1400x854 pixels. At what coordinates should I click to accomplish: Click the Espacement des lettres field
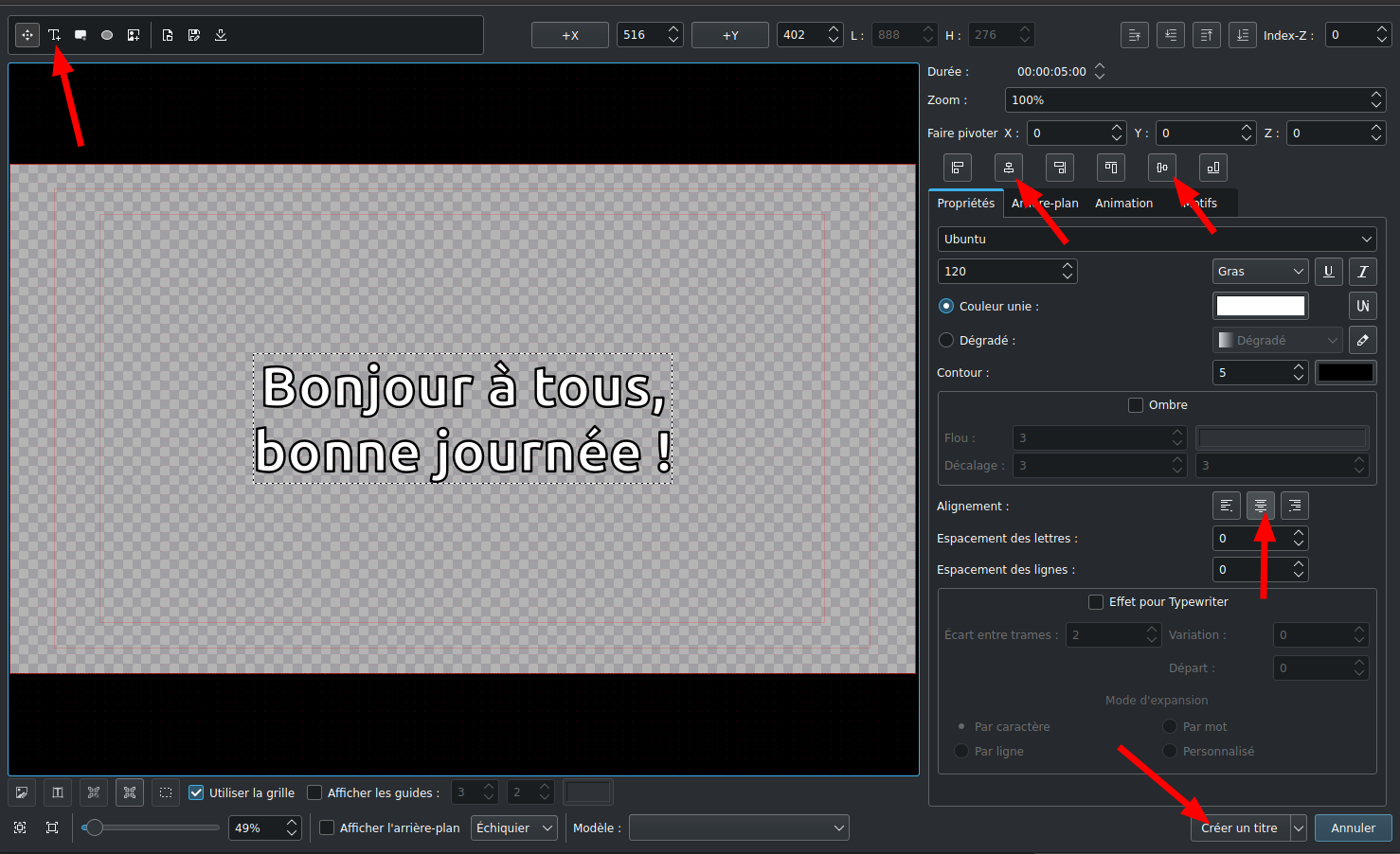point(1261,539)
